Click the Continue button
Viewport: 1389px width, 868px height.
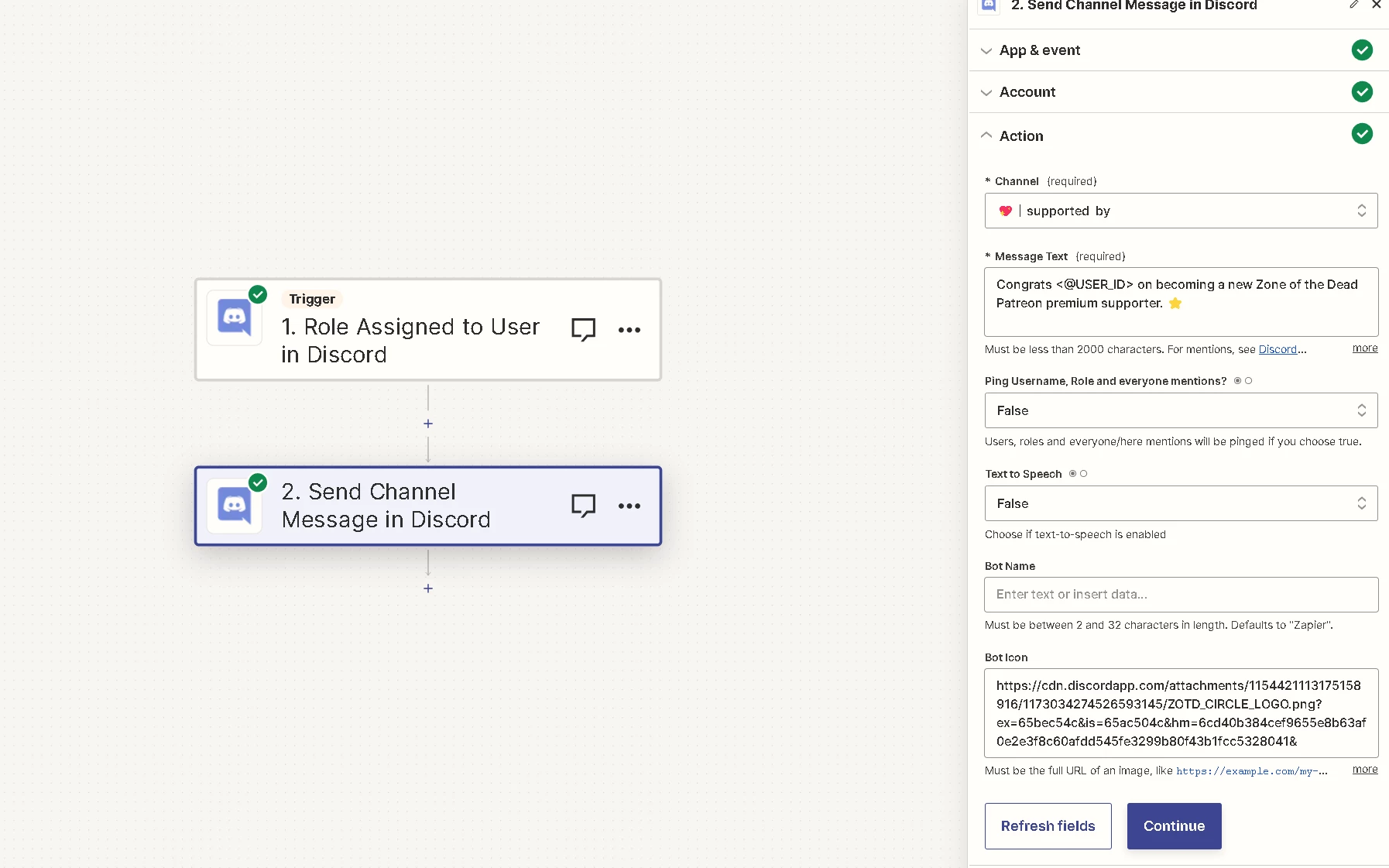1174,826
